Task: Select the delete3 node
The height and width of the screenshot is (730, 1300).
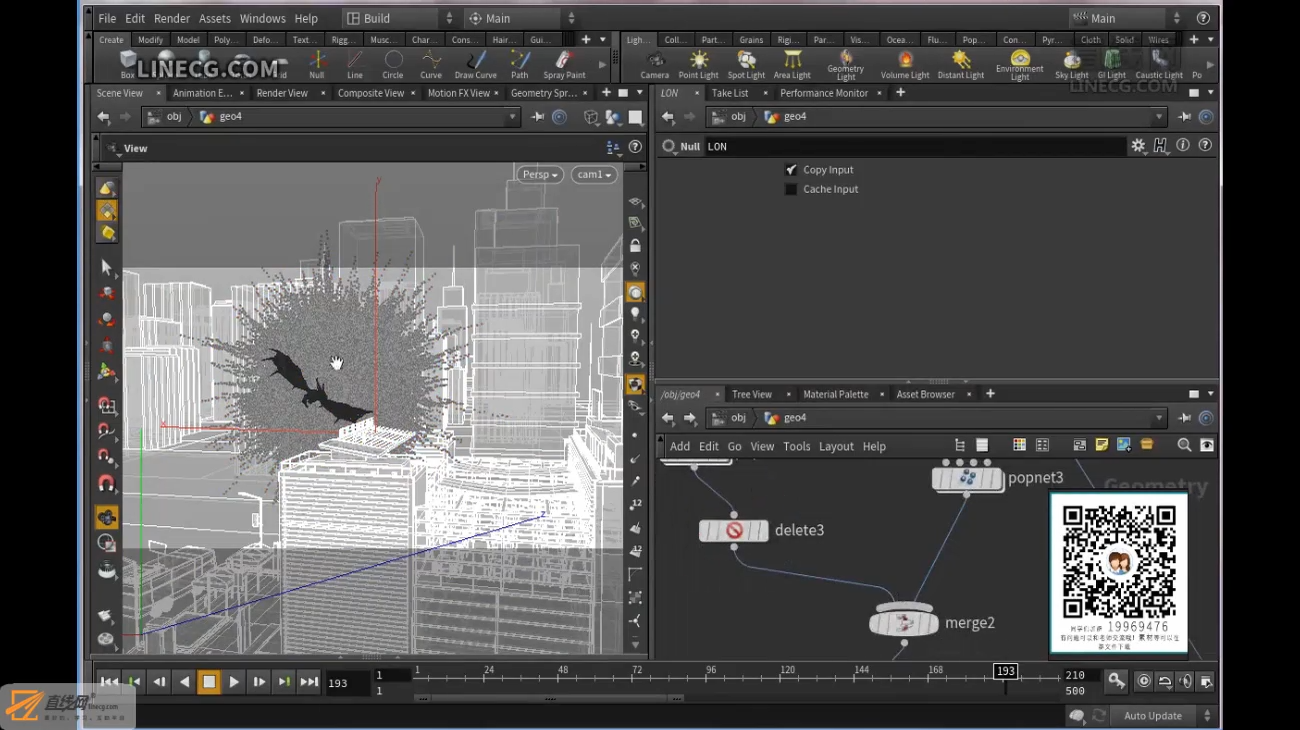Action: click(734, 531)
